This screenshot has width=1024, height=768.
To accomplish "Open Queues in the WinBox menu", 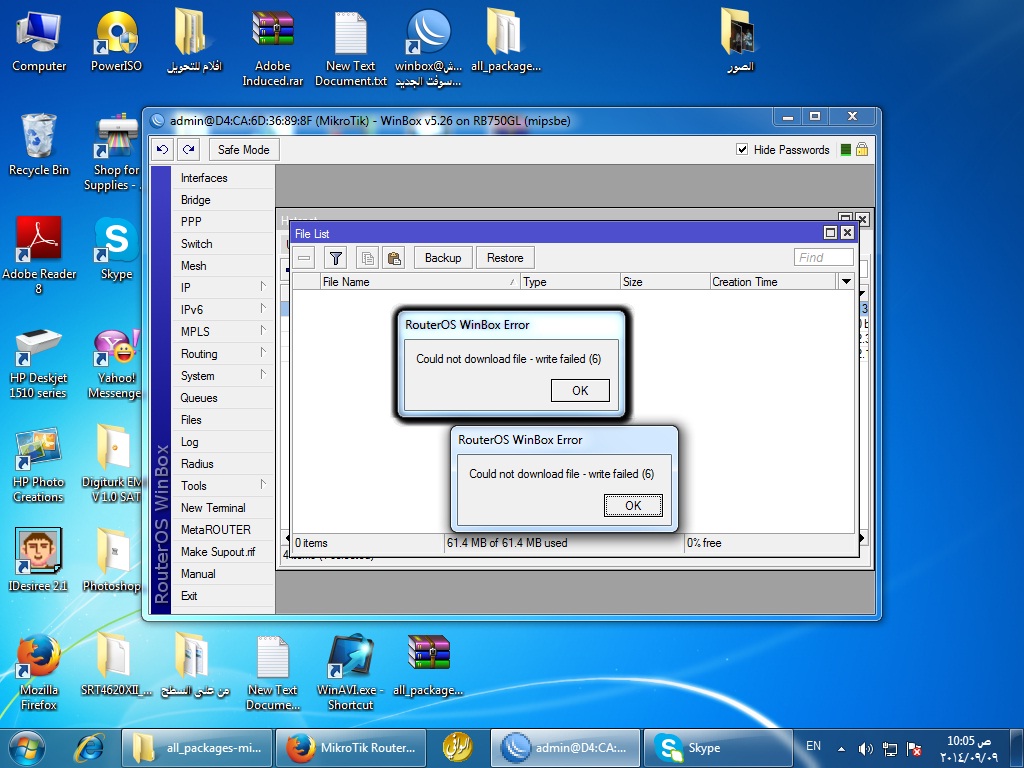I will 223,398.
